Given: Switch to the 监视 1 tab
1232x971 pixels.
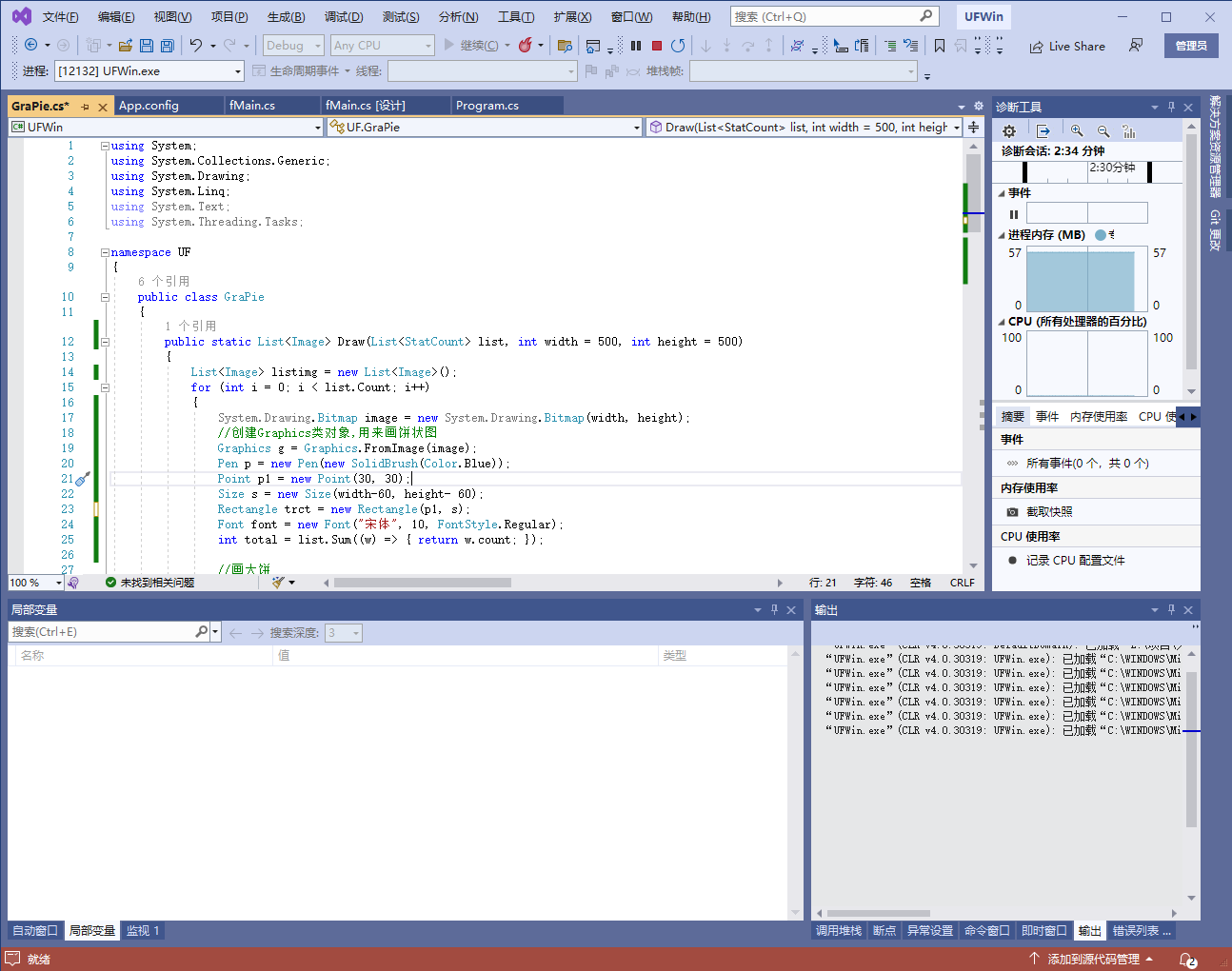Looking at the screenshot, I should pyautogui.click(x=143, y=930).
